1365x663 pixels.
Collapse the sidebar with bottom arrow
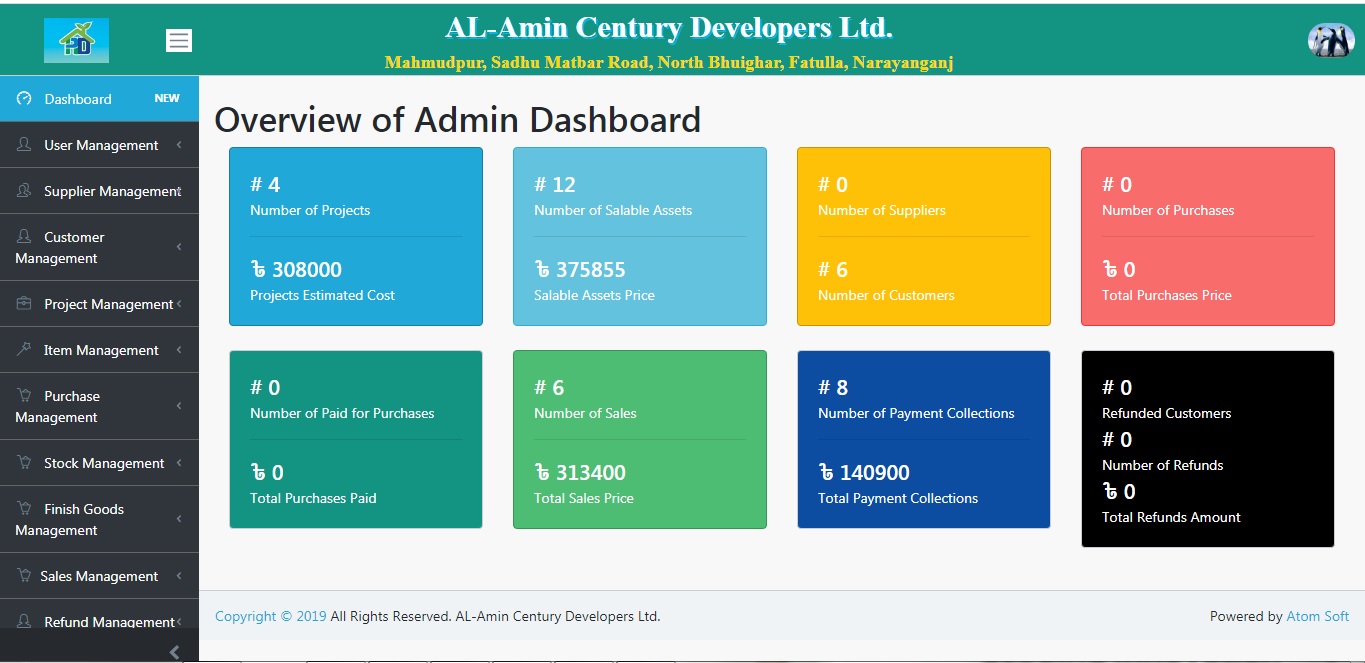pyautogui.click(x=175, y=652)
